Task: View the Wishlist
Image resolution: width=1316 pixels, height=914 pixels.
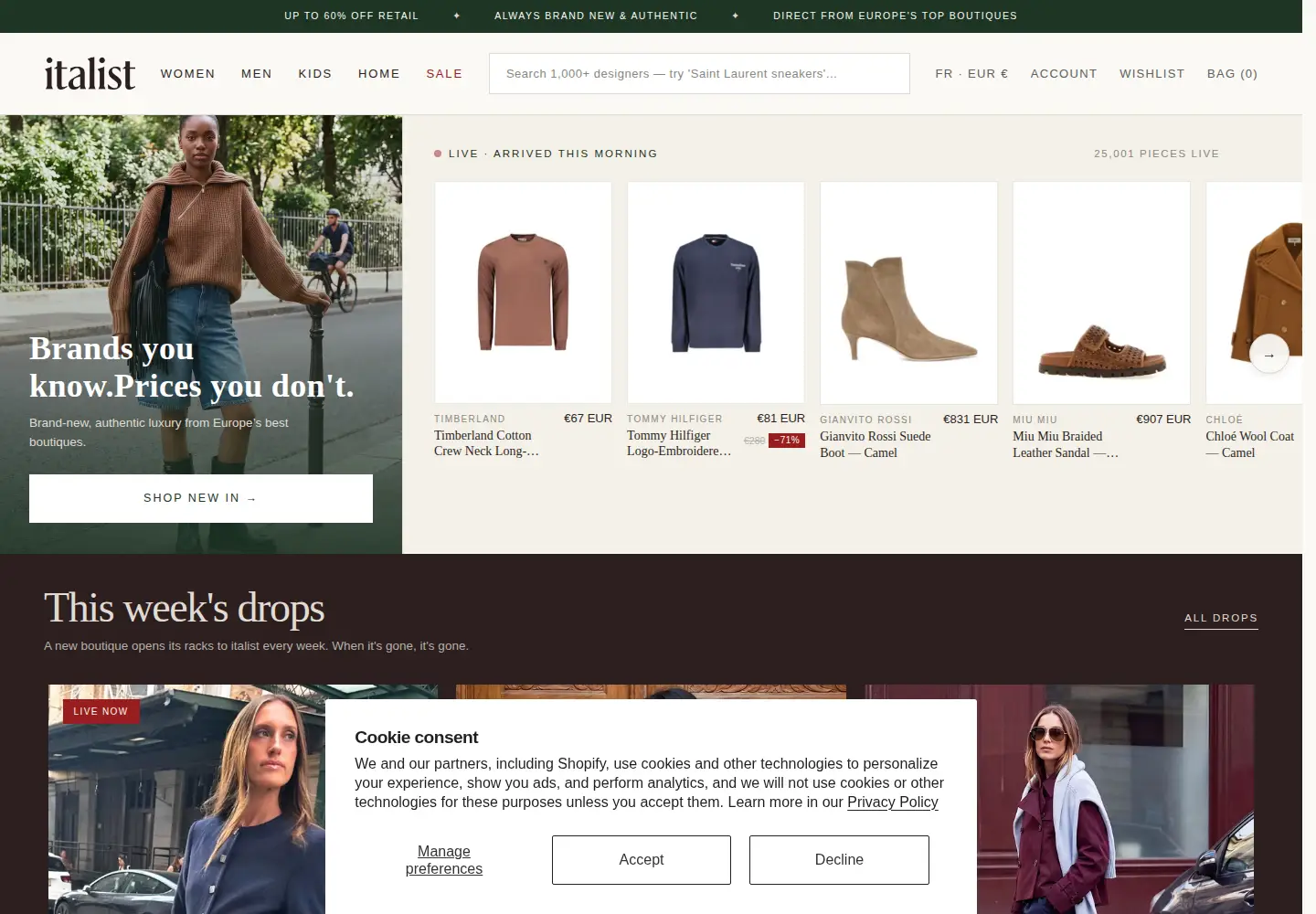Action: click(1151, 73)
